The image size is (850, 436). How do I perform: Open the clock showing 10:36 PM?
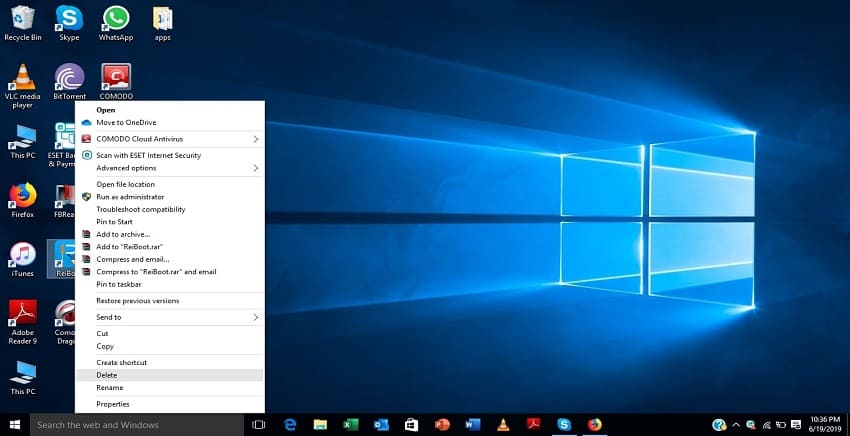pos(825,425)
